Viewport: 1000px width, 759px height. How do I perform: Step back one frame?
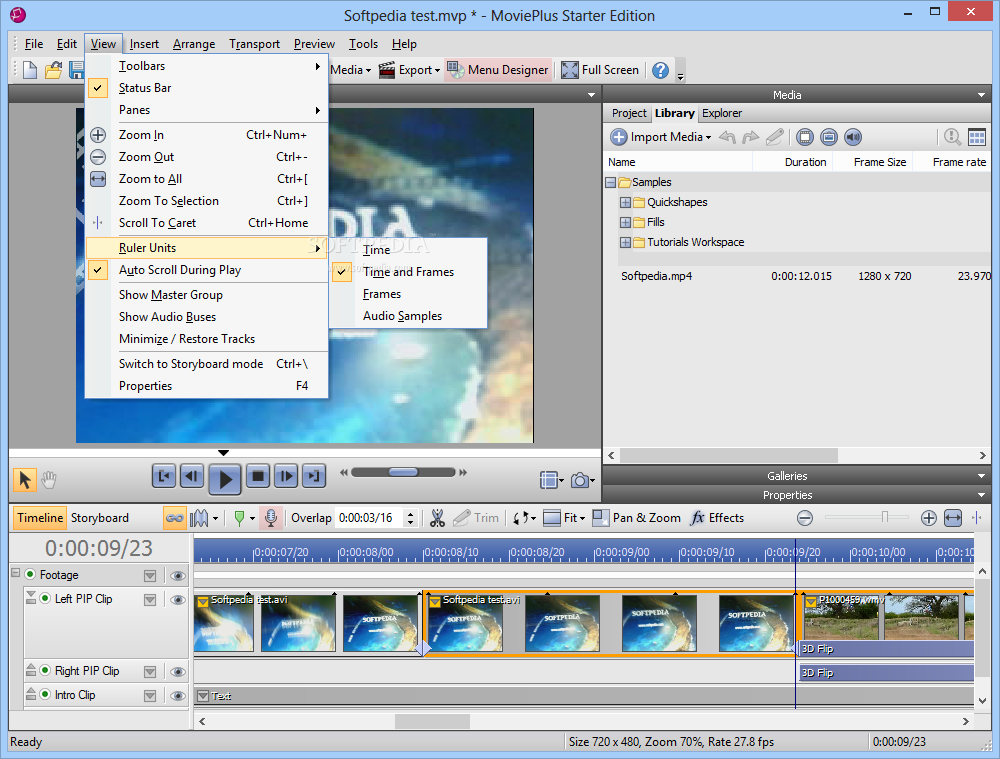coord(192,476)
